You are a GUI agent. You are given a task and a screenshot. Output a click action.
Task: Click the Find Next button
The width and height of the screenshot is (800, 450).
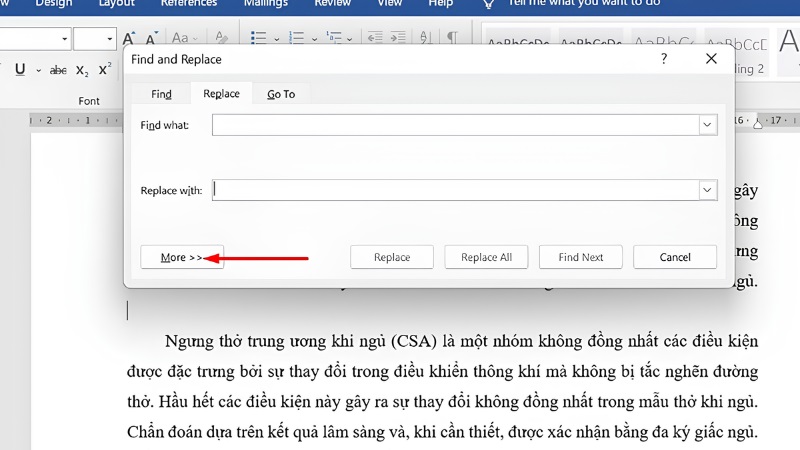point(581,257)
